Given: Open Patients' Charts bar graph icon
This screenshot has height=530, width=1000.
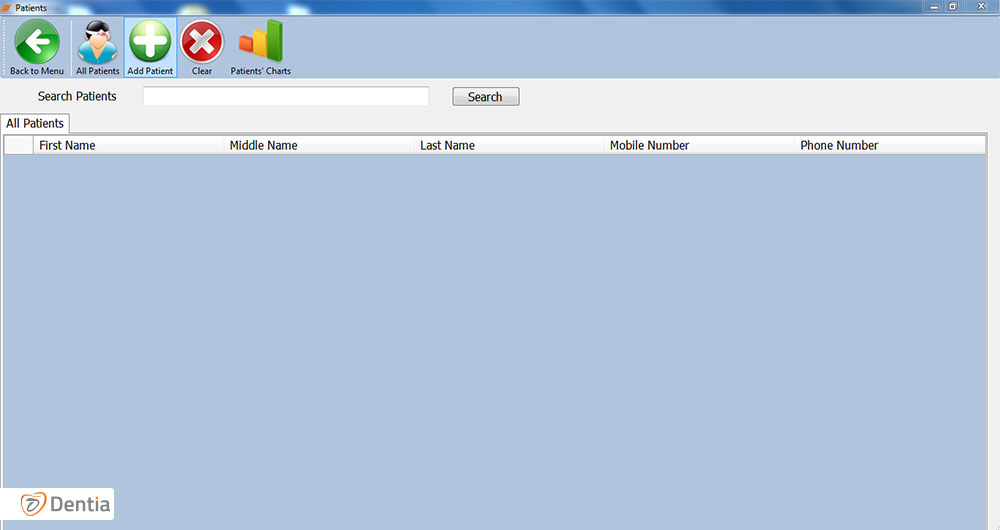Looking at the screenshot, I should click(261, 42).
